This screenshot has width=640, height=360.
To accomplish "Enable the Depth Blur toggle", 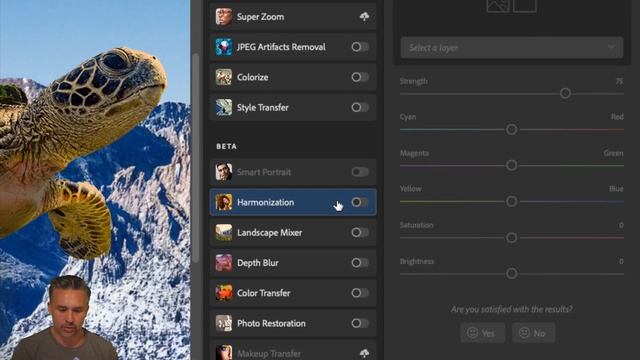I will click(360, 262).
